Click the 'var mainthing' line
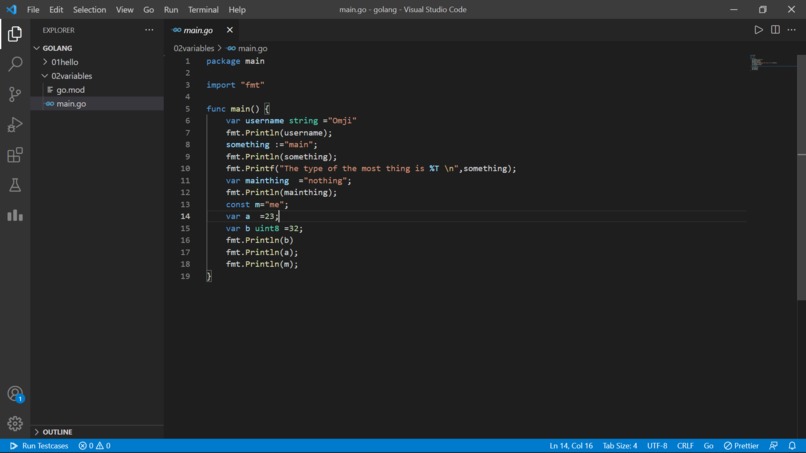This screenshot has width=806, height=453. coord(288,180)
